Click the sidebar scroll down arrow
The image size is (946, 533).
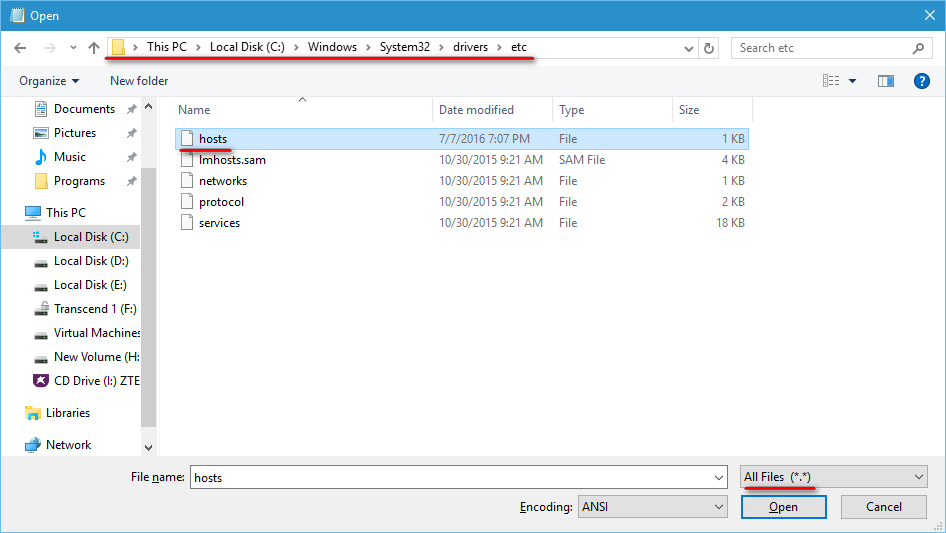tap(148, 448)
